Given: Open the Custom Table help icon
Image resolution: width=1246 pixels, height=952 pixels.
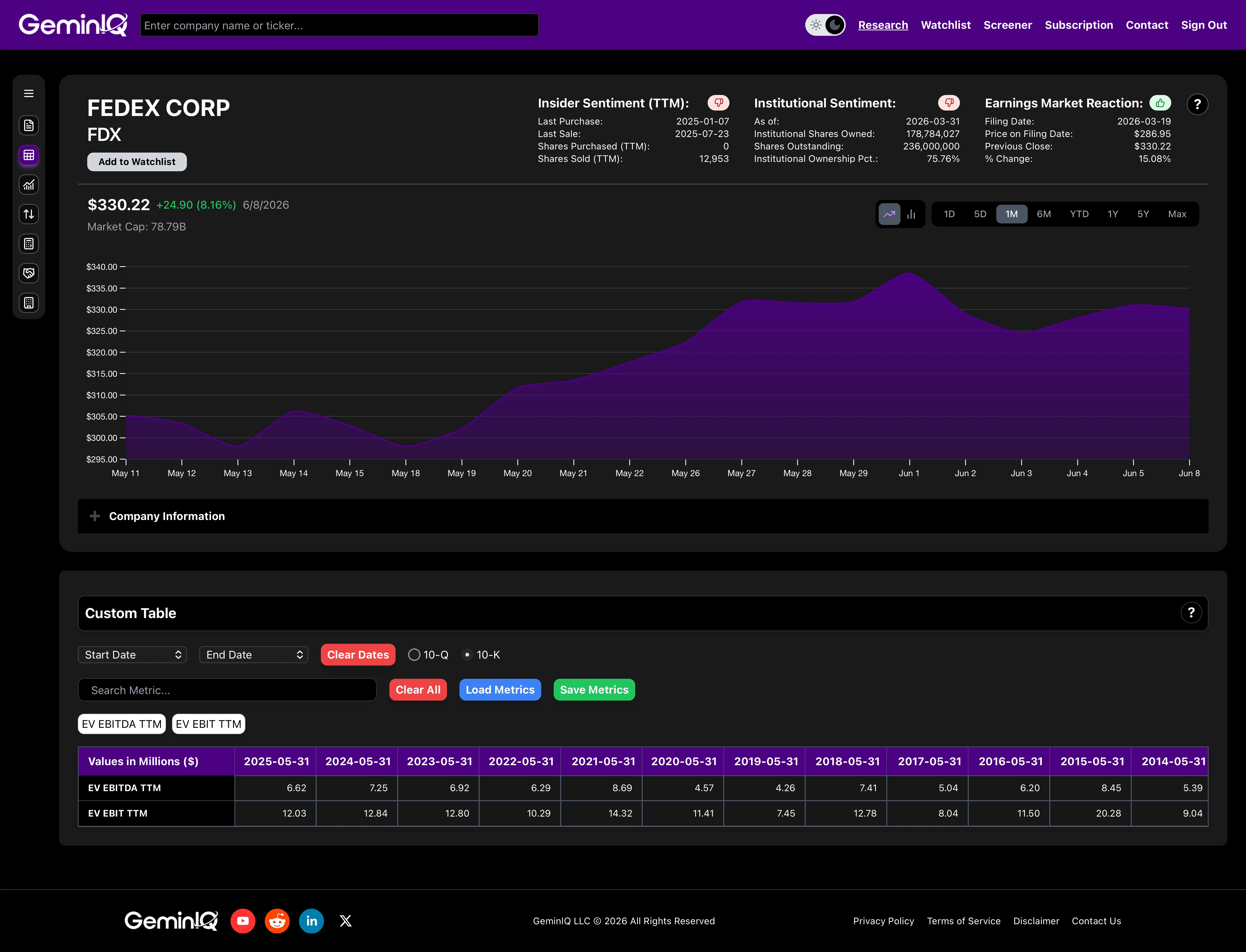Looking at the screenshot, I should [x=1191, y=613].
